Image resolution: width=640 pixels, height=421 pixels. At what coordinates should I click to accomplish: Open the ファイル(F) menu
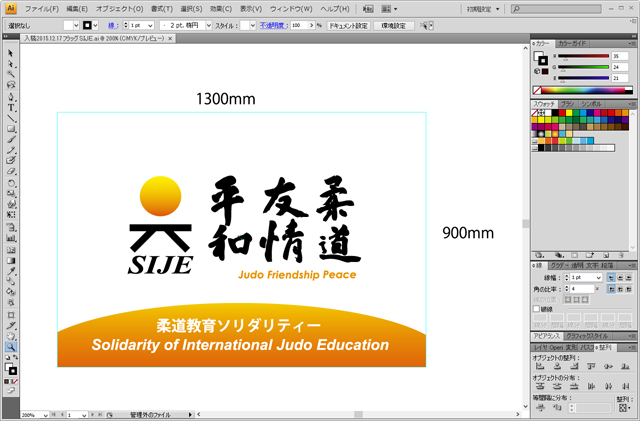[42, 9]
